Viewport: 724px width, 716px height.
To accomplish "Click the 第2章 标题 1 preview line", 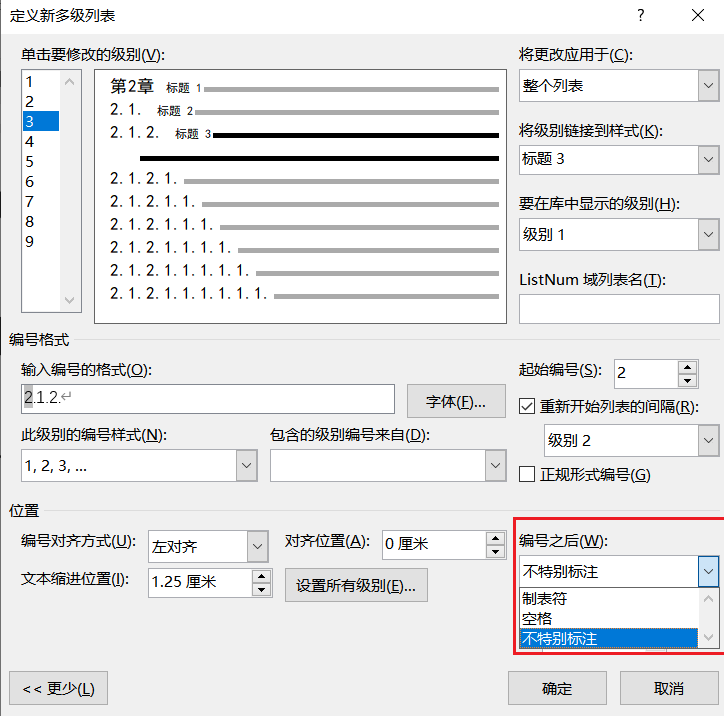I will (304, 87).
